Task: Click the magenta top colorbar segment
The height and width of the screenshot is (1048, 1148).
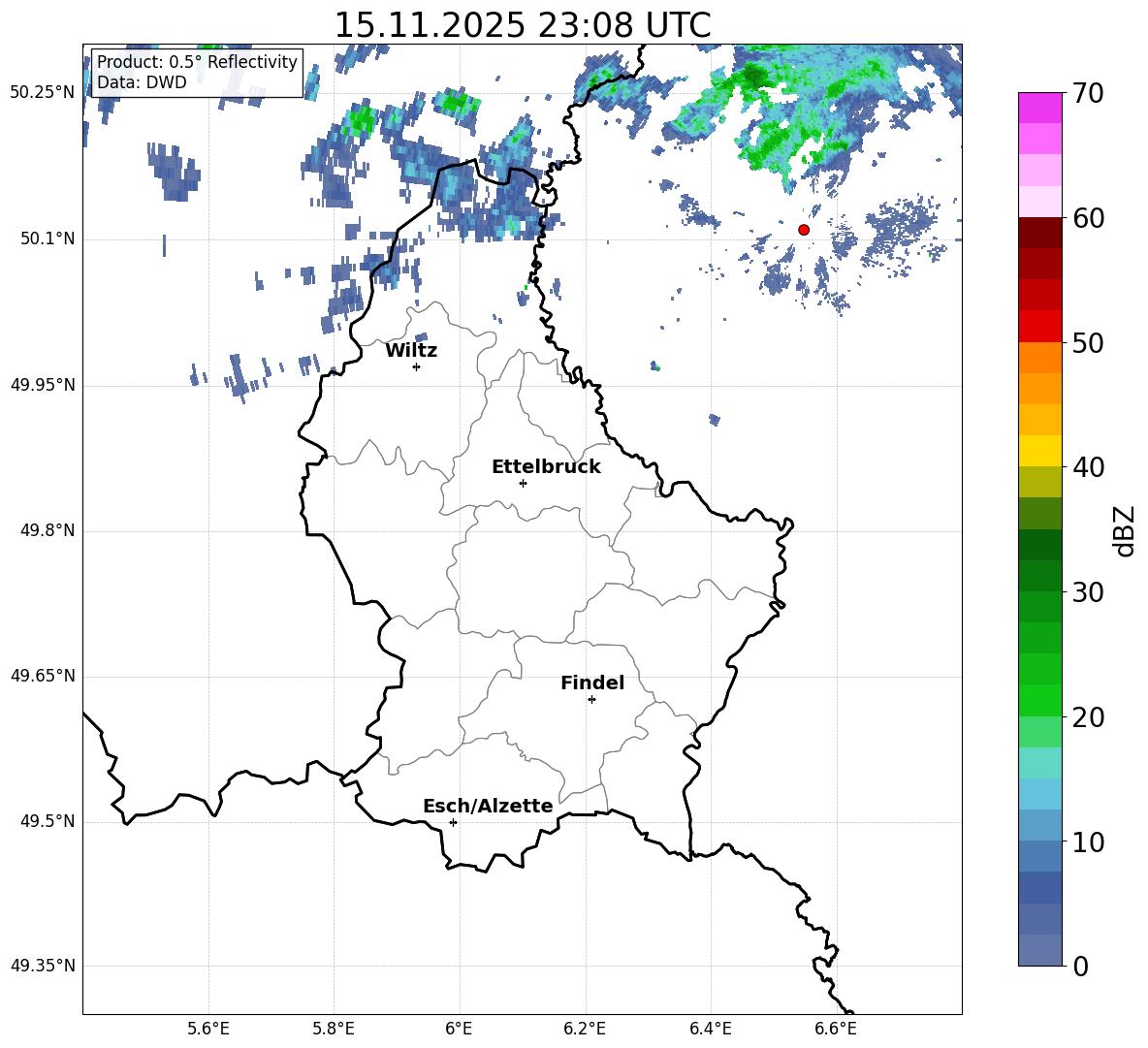Action: (1039, 108)
